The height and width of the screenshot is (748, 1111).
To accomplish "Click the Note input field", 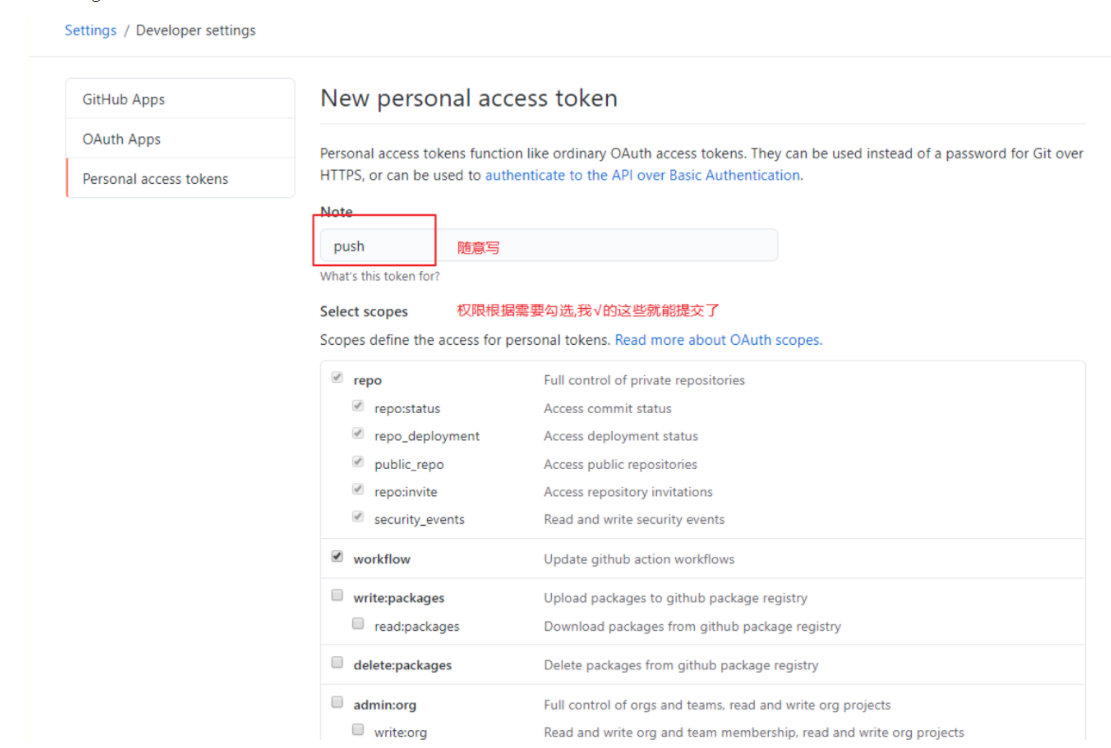I will pos(600,246).
